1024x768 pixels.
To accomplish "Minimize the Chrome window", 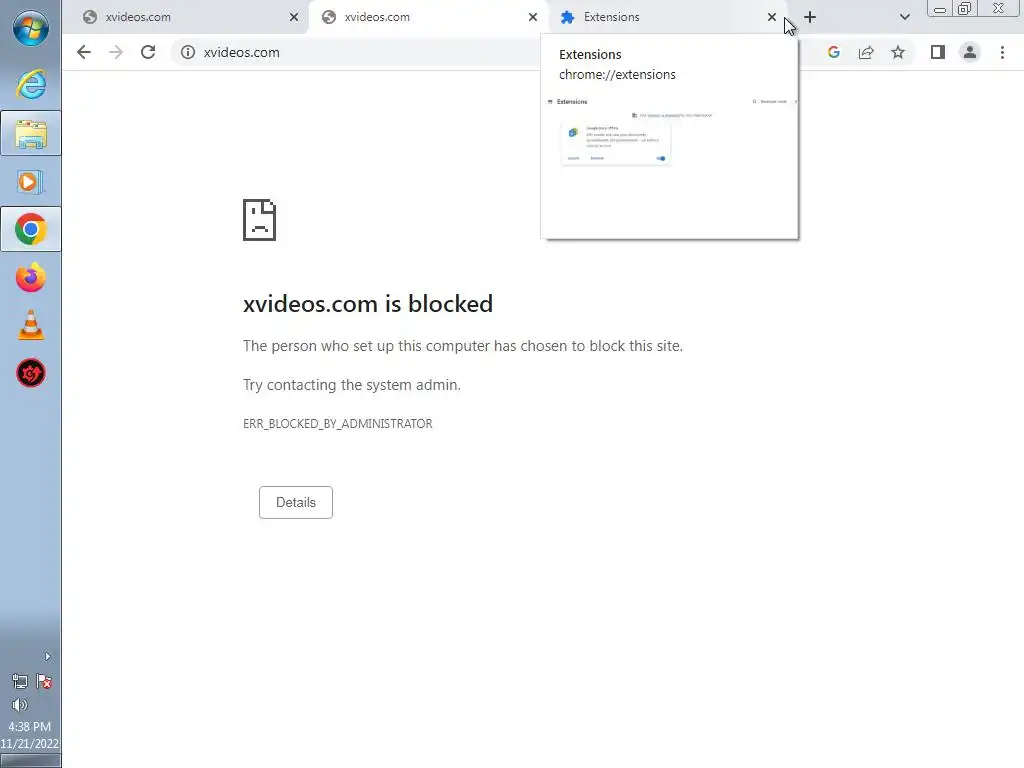I will tap(940, 8).
